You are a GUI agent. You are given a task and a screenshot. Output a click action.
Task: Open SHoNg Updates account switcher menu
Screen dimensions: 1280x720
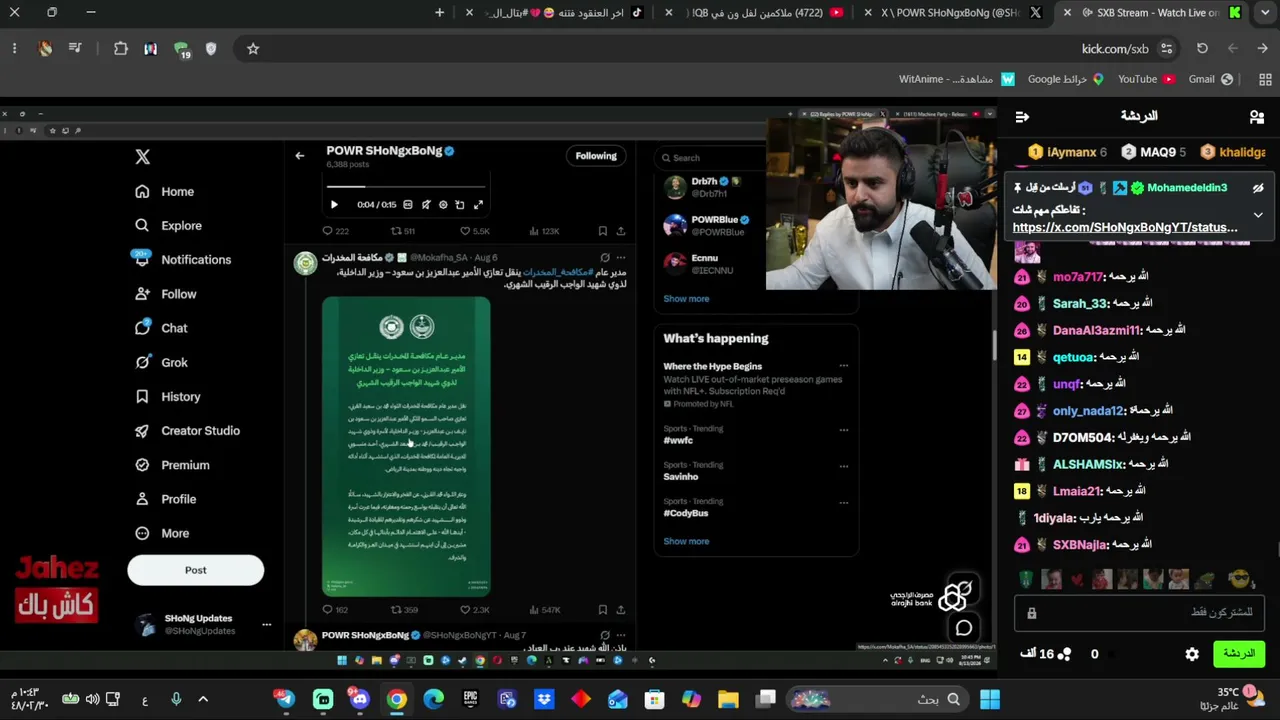pos(266,625)
